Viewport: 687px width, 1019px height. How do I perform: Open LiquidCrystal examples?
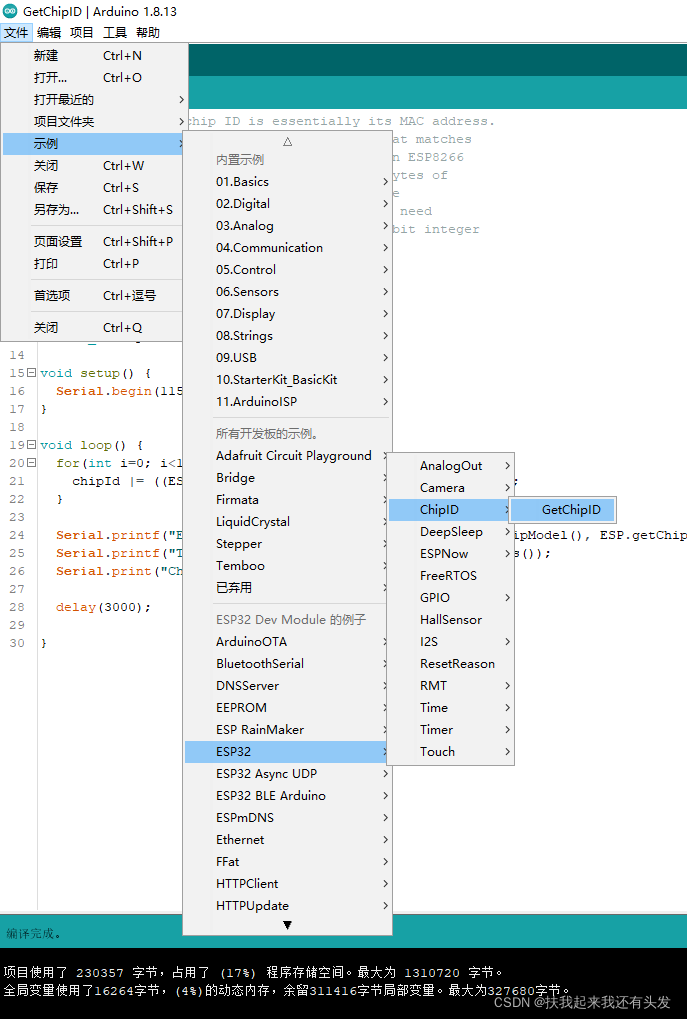pyautogui.click(x=287, y=522)
